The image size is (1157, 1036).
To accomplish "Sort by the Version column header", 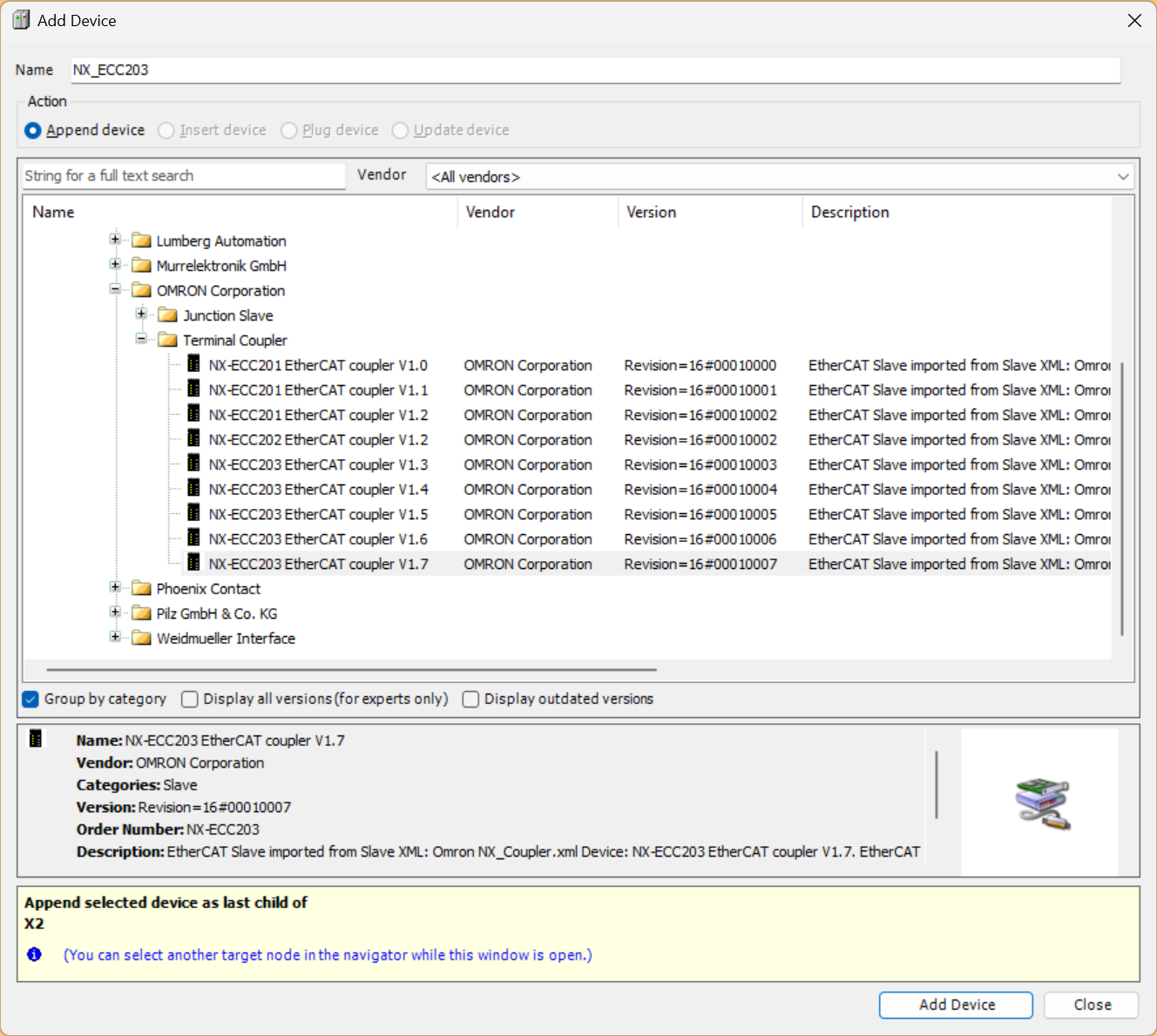I will (710, 212).
